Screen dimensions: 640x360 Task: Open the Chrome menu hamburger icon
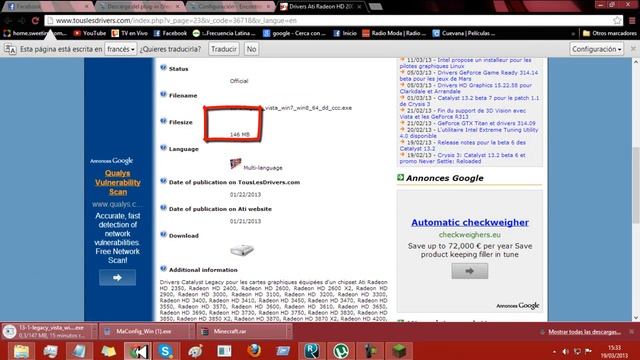click(632, 20)
